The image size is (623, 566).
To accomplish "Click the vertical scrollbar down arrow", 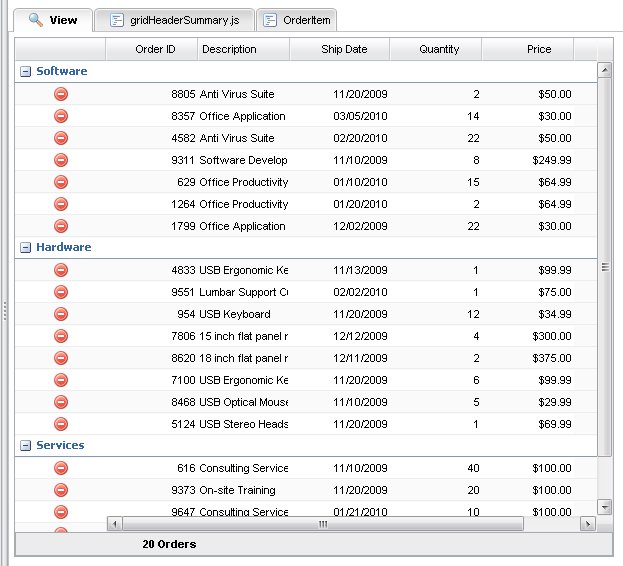I will tap(604, 507).
